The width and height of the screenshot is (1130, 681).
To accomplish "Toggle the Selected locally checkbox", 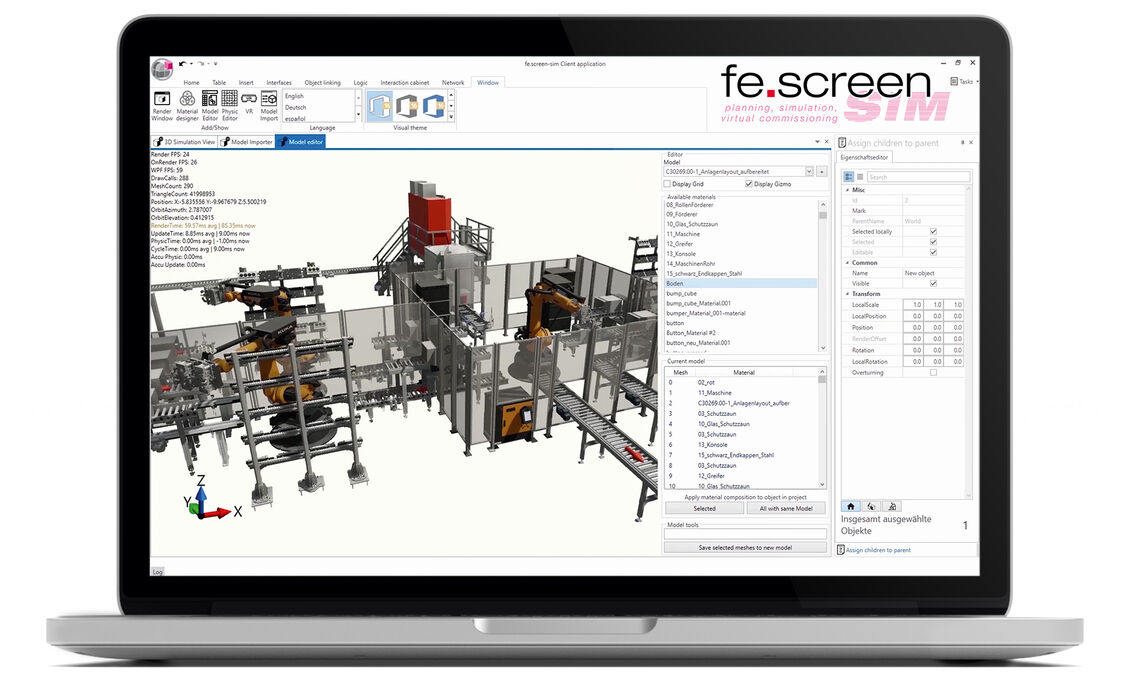I will coord(933,232).
